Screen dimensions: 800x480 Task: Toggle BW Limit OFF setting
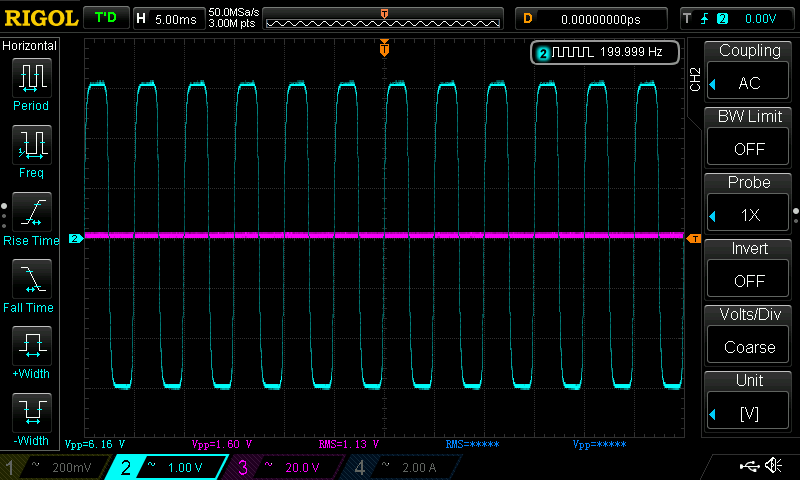point(748,148)
